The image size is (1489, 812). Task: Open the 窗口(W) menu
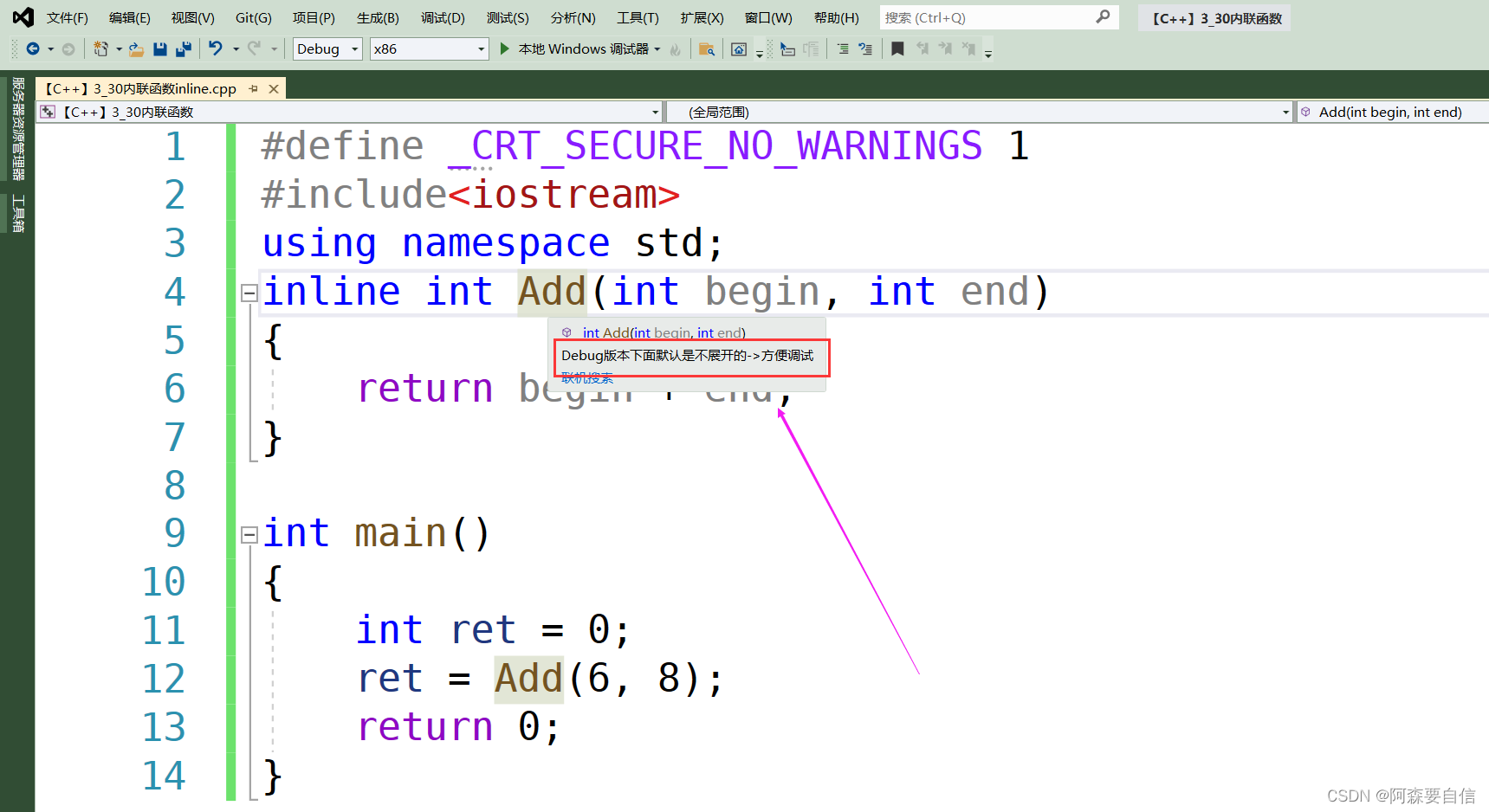coord(768,17)
